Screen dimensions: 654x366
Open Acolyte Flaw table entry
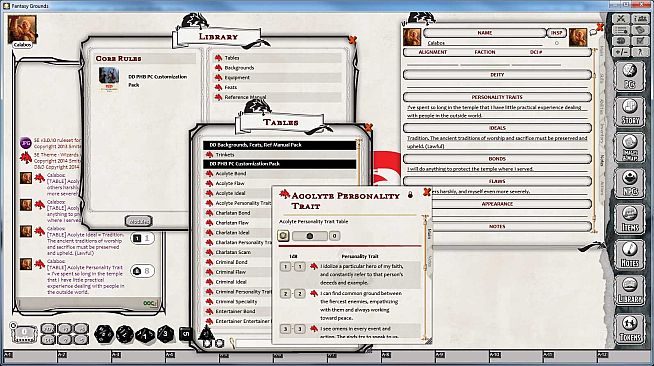(x=230, y=183)
